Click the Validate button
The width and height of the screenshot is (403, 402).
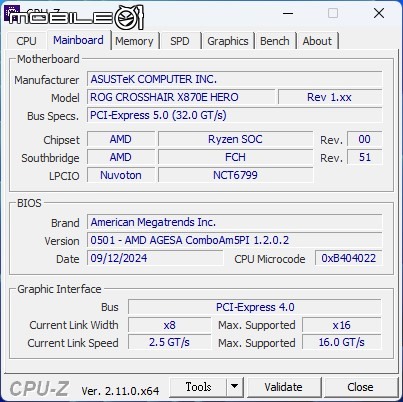(x=283, y=387)
